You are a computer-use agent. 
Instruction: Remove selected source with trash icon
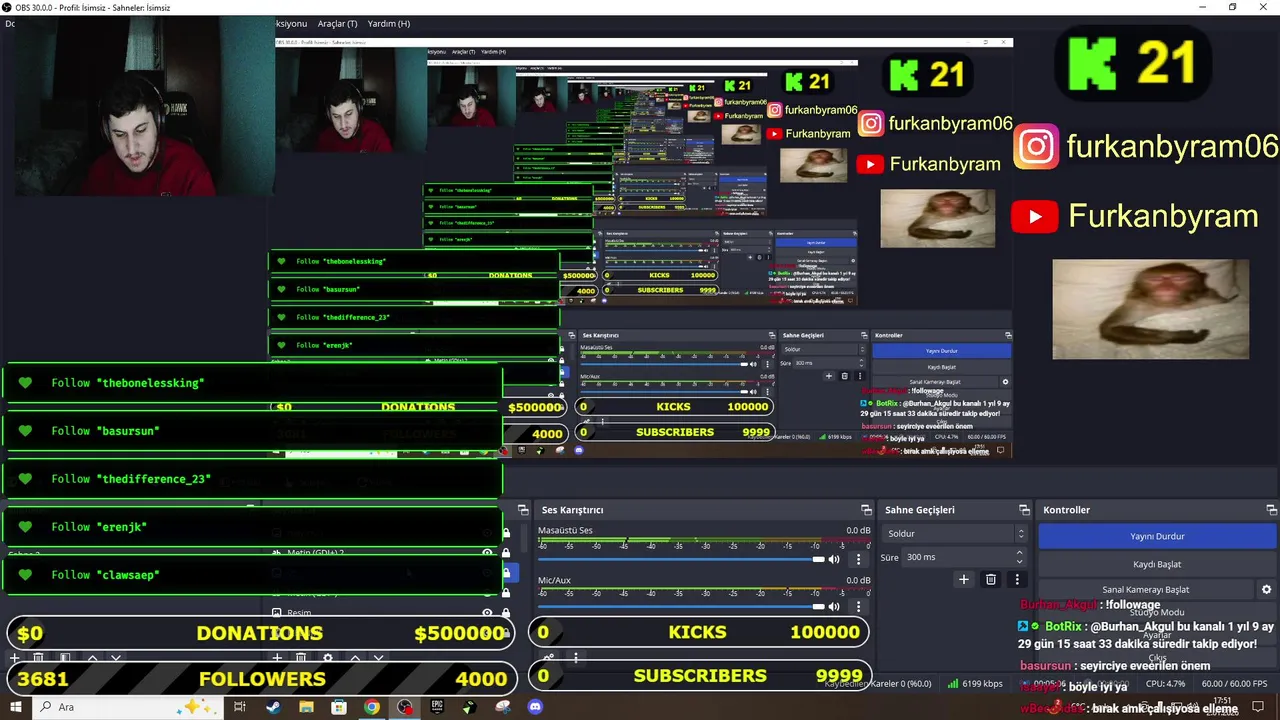click(x=301, y=658)
